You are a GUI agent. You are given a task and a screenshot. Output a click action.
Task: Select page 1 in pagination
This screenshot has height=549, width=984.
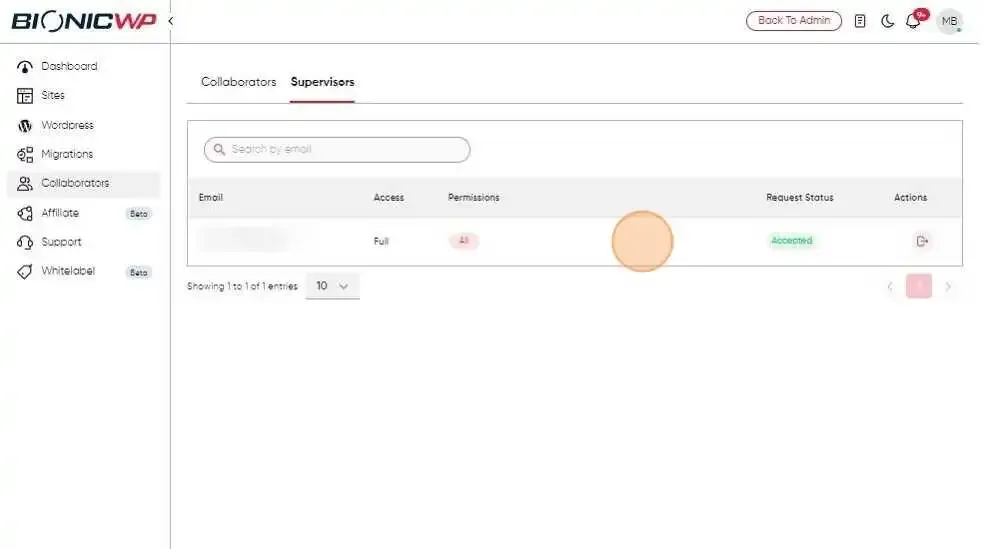click(919, 286)
